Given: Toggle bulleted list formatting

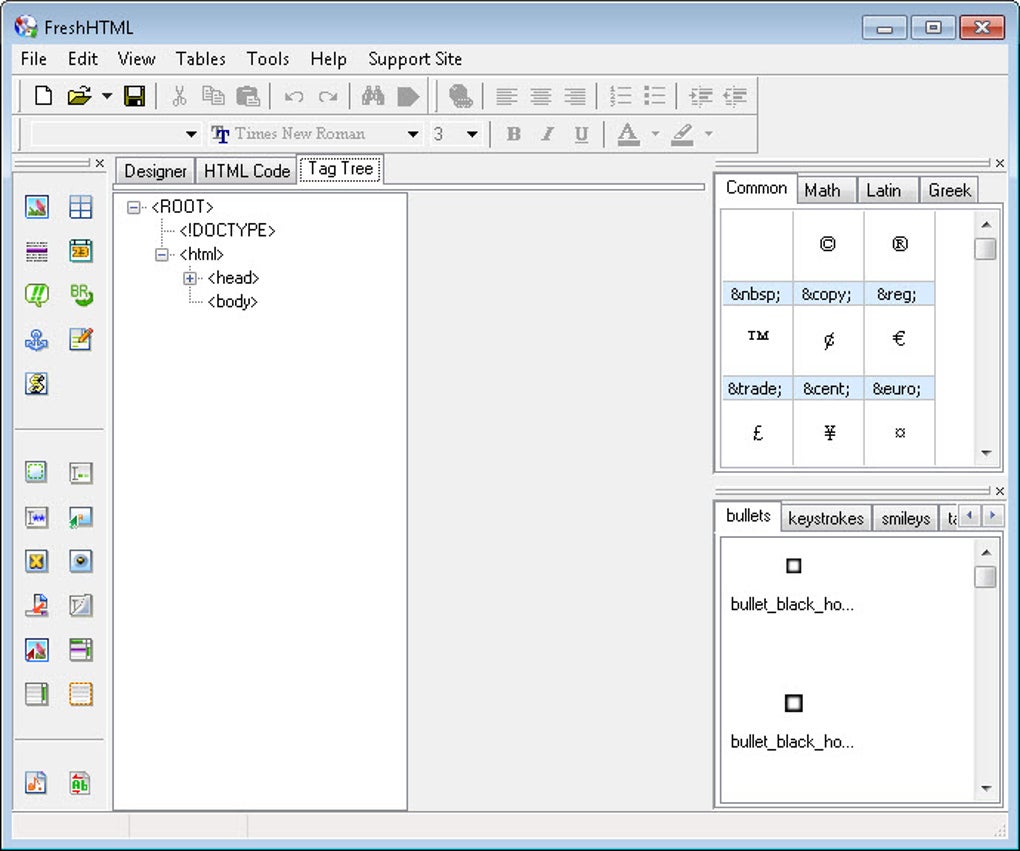Looking at the screenshot, I should 654,96.
